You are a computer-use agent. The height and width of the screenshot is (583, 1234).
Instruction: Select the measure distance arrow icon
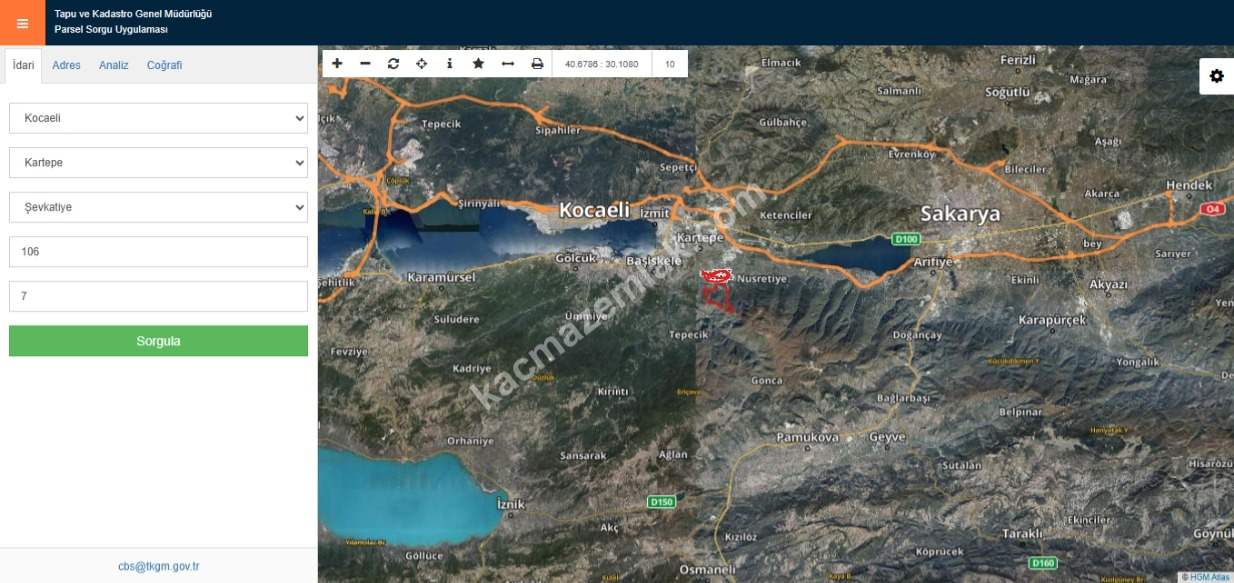coord(507,64)
